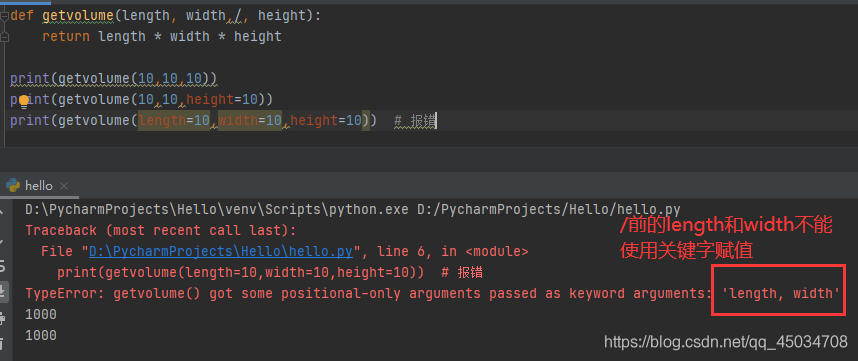Viewport: 858px width, 361px height.
Task: Click the TypeError message in console
Action: (432, 294)
